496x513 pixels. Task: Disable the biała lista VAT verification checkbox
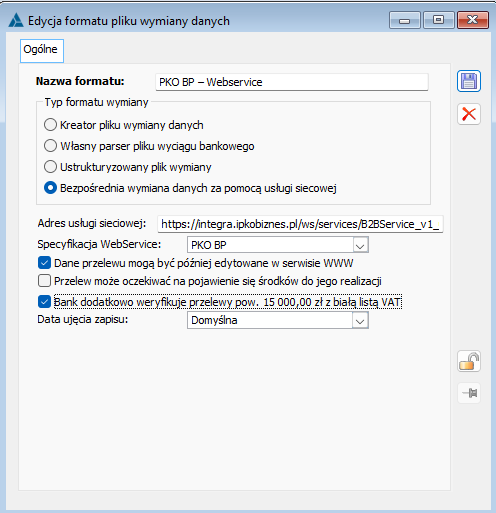pyautogui.click(x=44, y=302)
